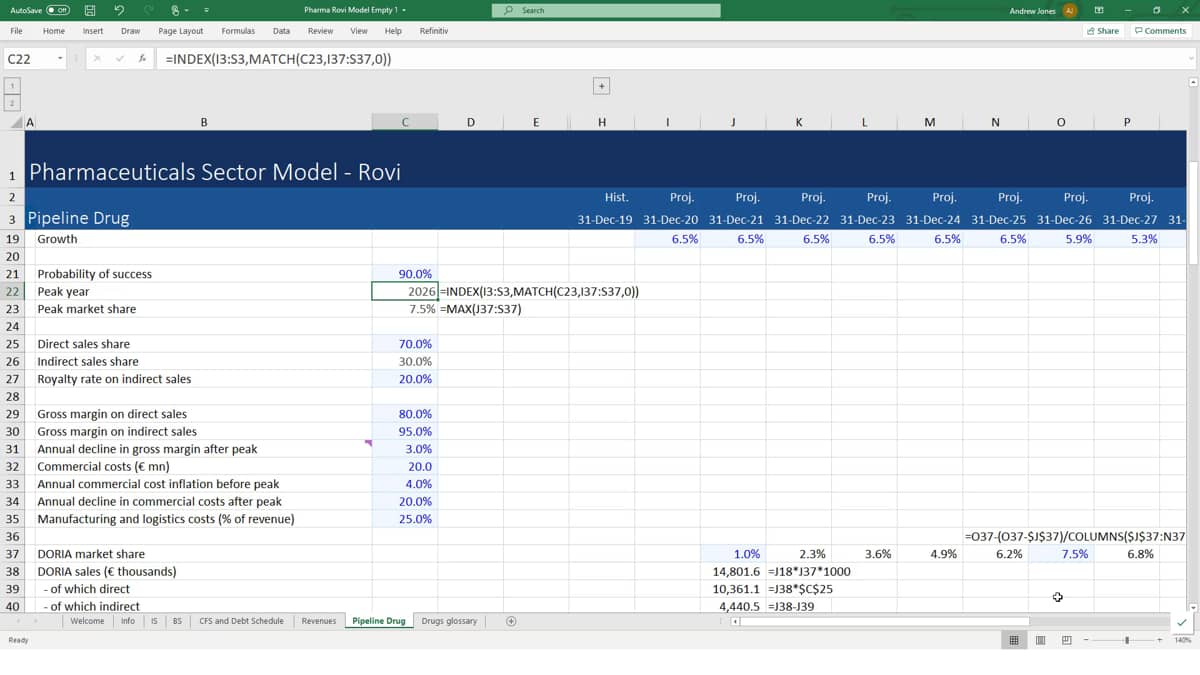Open the Revenues sheet tab
The height and width of the screenshot is (675, 1200).
click(319, 621)
